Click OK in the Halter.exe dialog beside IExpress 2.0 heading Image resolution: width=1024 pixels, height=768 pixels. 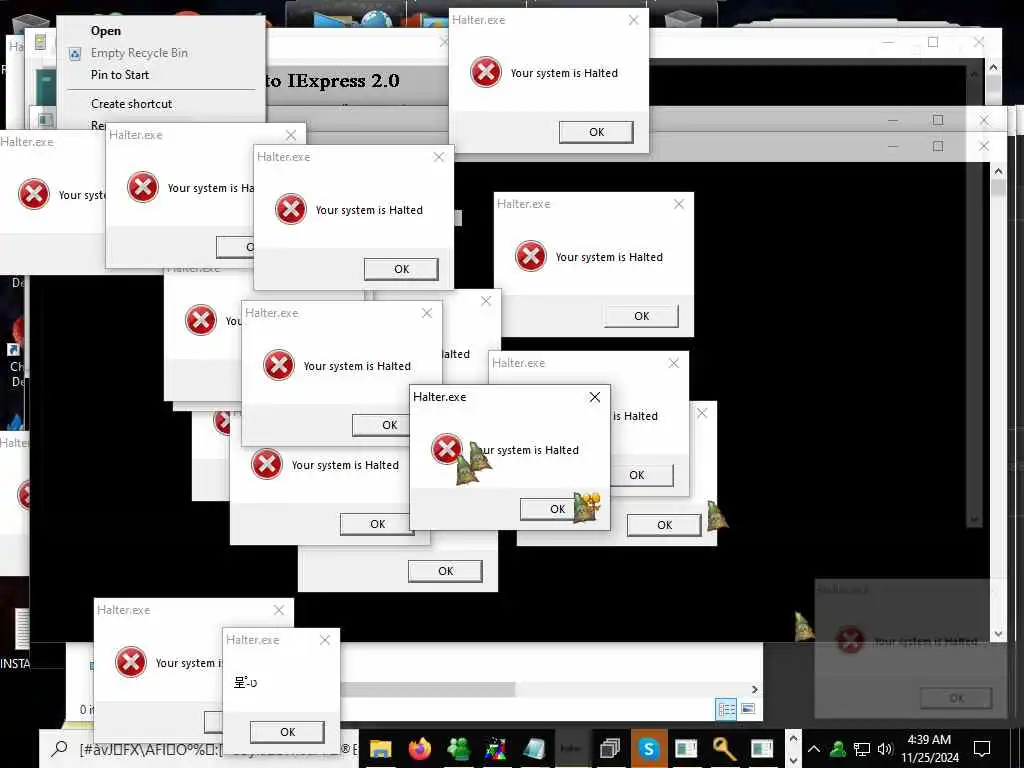pos(596,132)
